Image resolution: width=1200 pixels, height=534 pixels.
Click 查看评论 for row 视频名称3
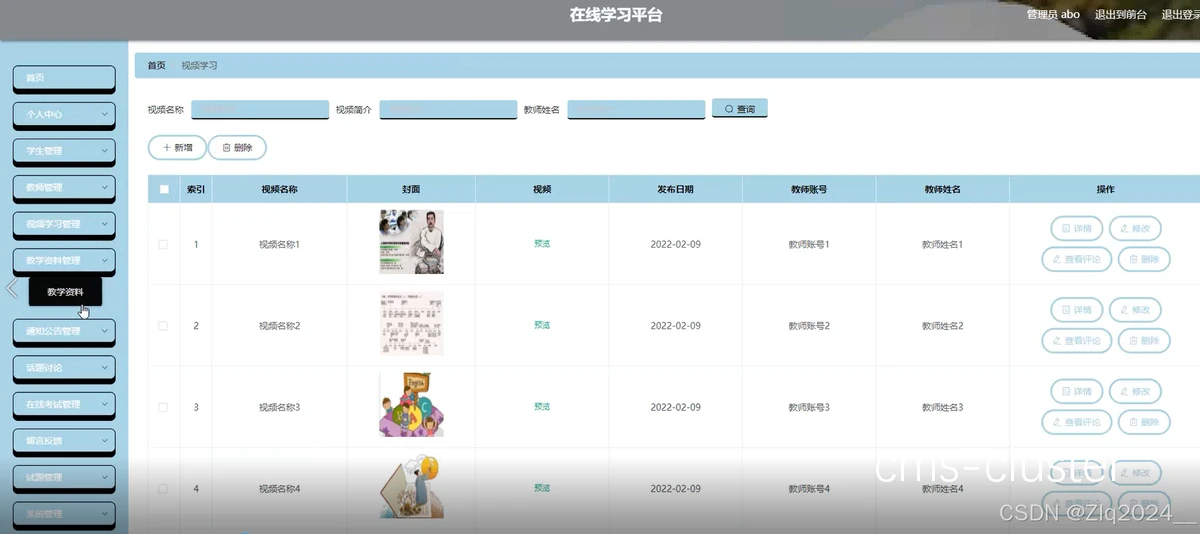coord(1077,422)
